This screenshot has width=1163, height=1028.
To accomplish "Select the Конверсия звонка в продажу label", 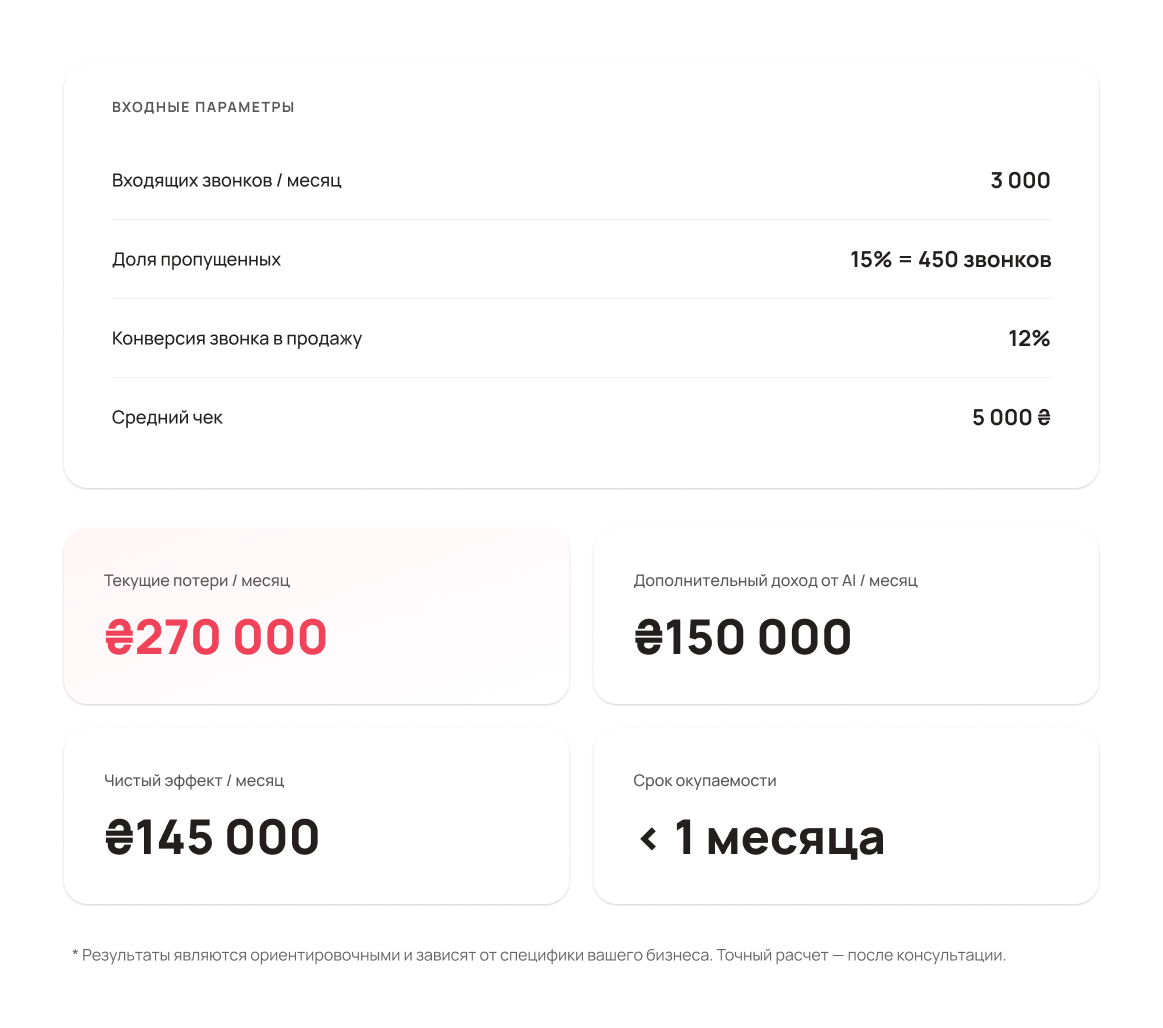I will click(237, 339).
